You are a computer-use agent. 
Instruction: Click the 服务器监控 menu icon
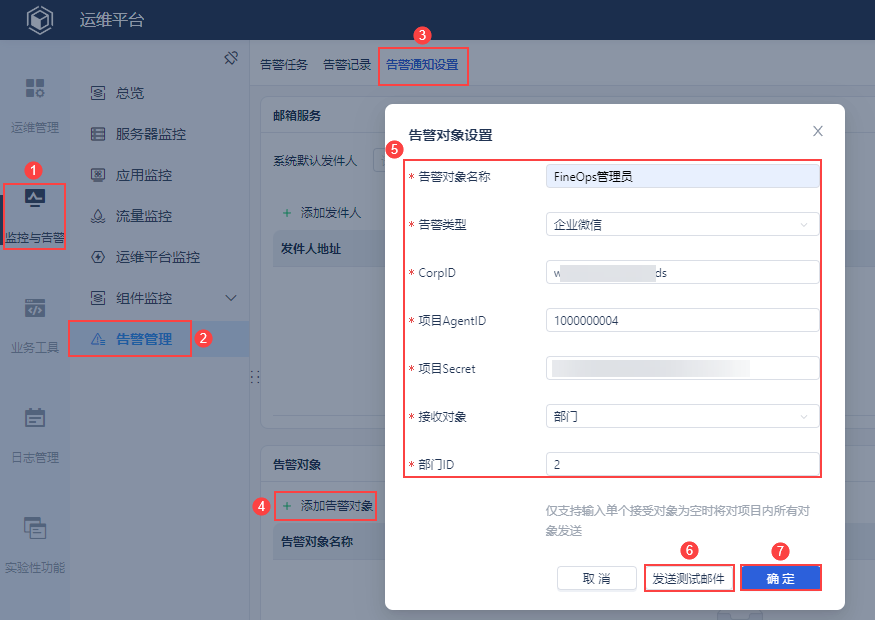98,134
